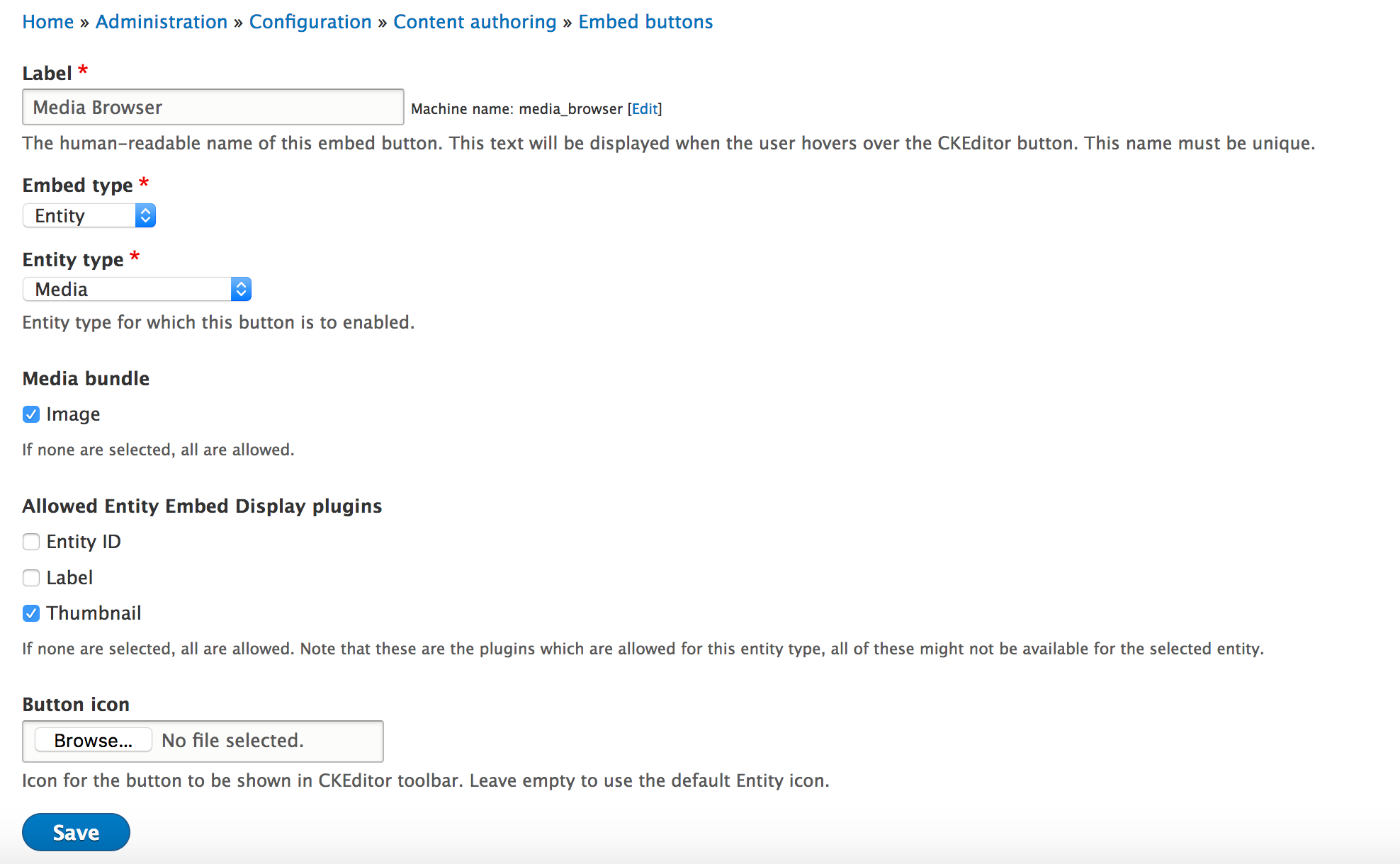Navigate to the Configuration breadcrumb

click(x=310, y=22)
